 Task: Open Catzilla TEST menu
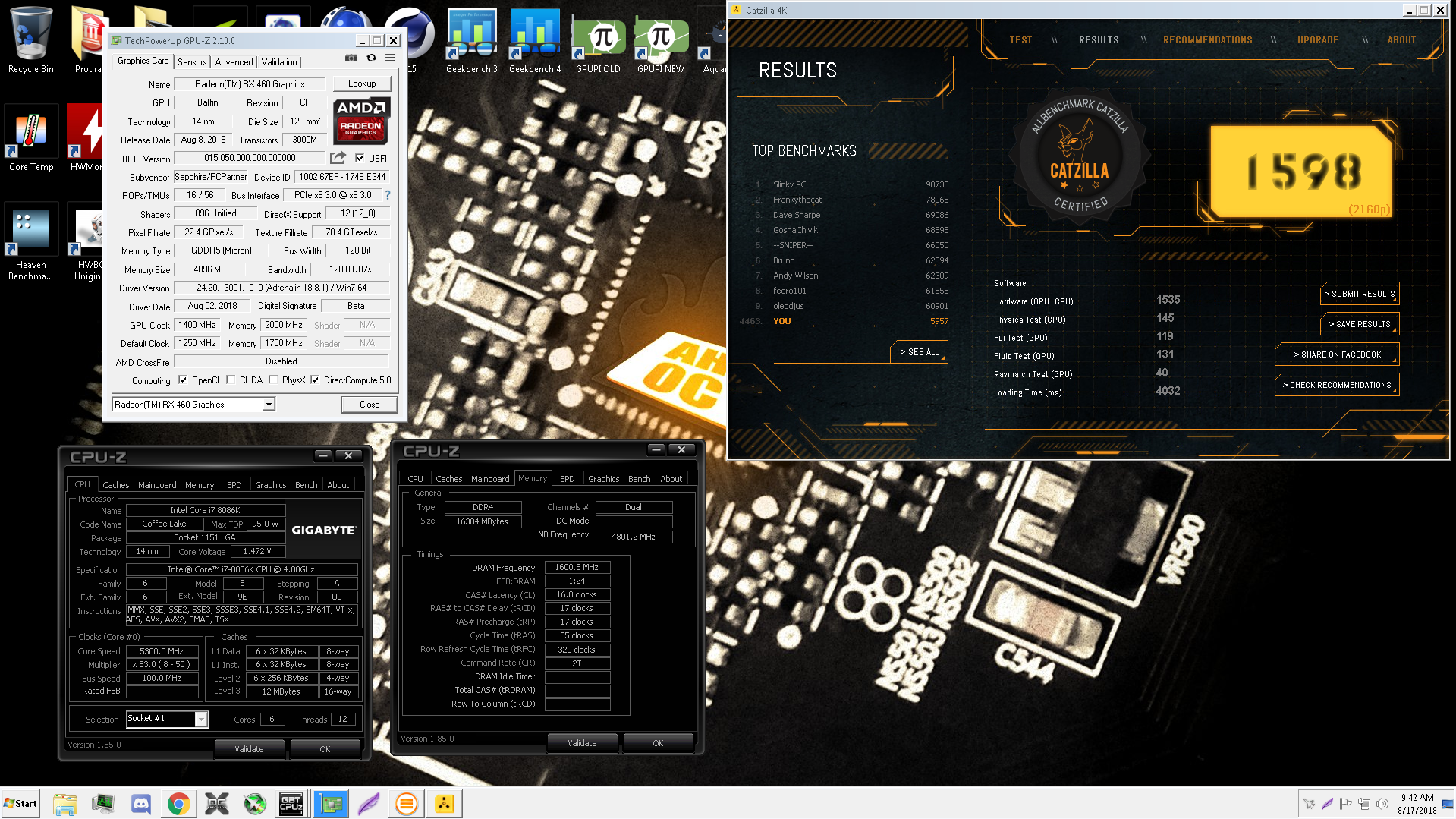[1020, 40]
